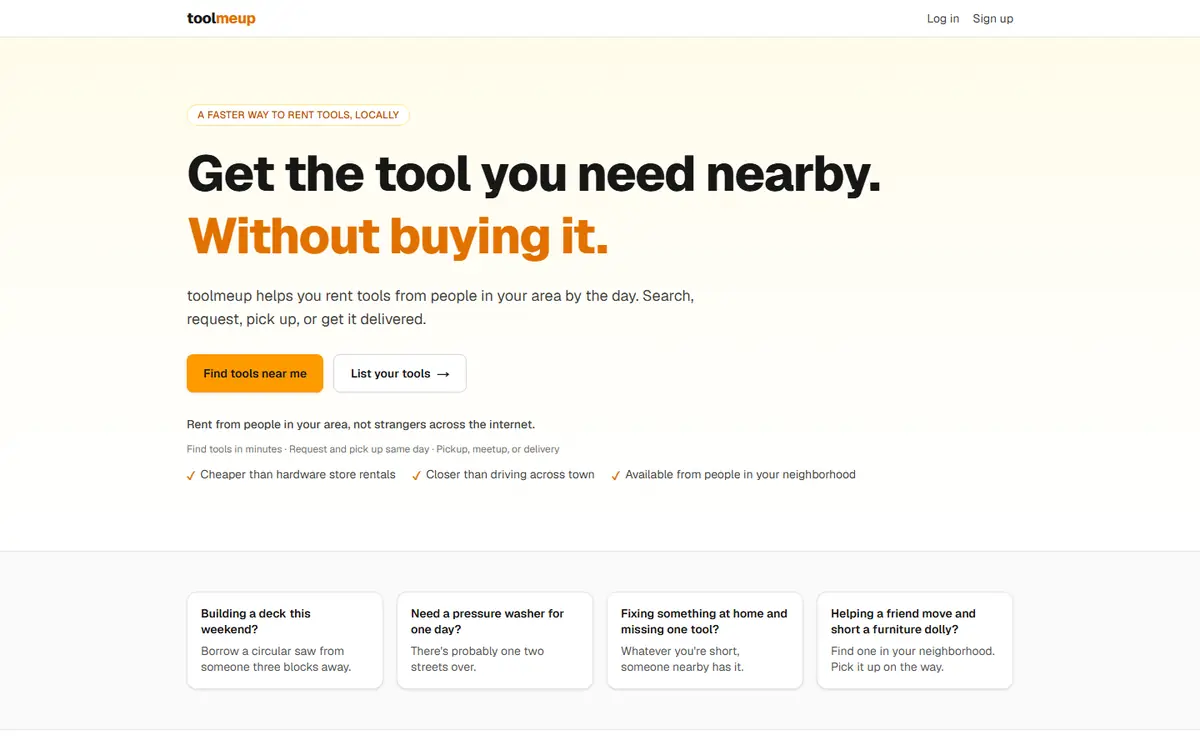This screenshot has width=1200, height=750.
Task: Select the orange 'Without buying it.' heading
Action: point(398,236)
